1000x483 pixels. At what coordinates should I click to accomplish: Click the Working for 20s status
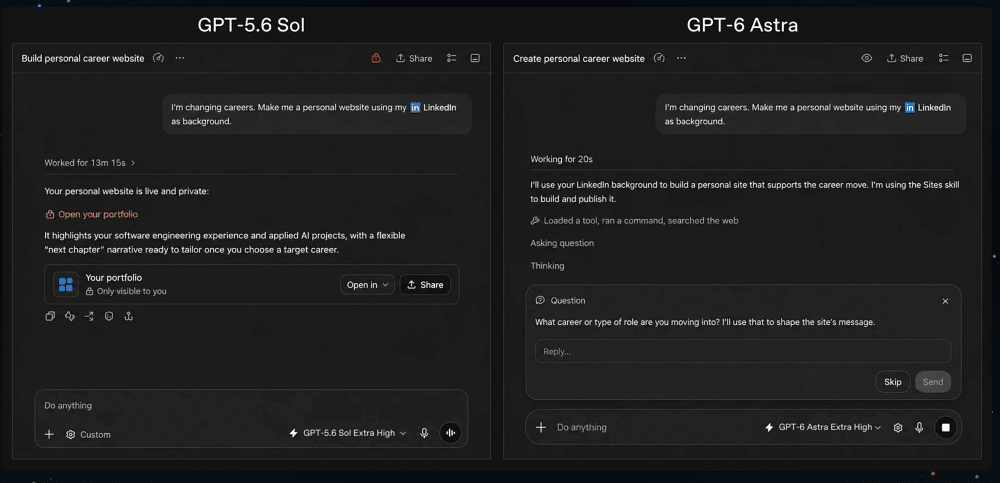click(562, 159)
